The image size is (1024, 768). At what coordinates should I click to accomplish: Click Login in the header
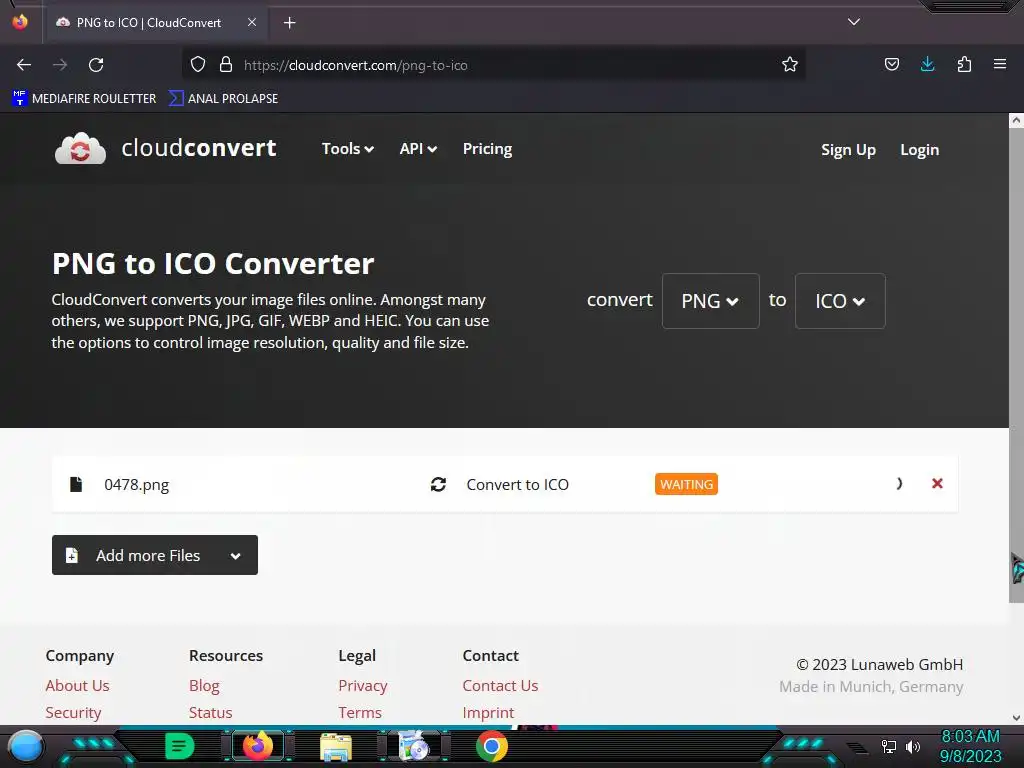point(920,150)
